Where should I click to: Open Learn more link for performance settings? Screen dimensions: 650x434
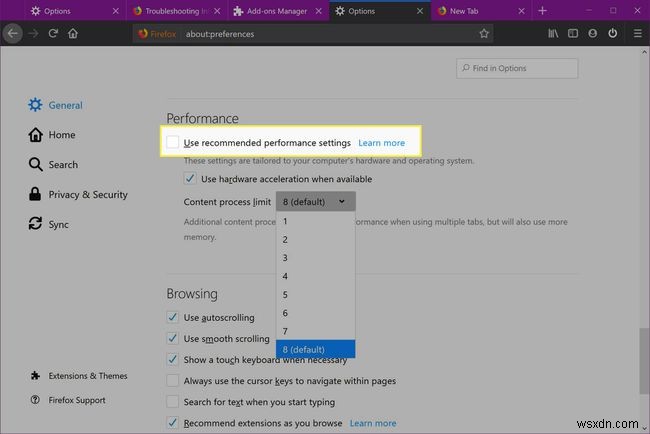point(381,143)
